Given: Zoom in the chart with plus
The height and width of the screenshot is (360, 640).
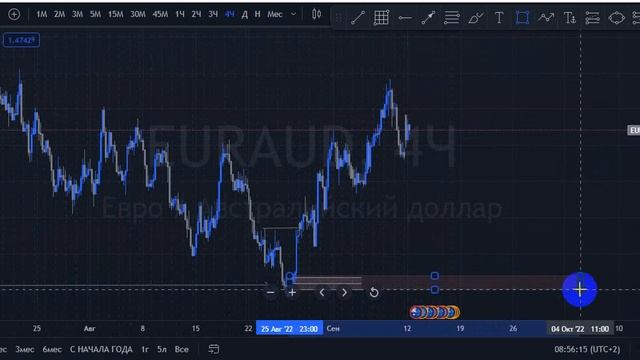Looking at the screenshot, I should coord(292,292).
